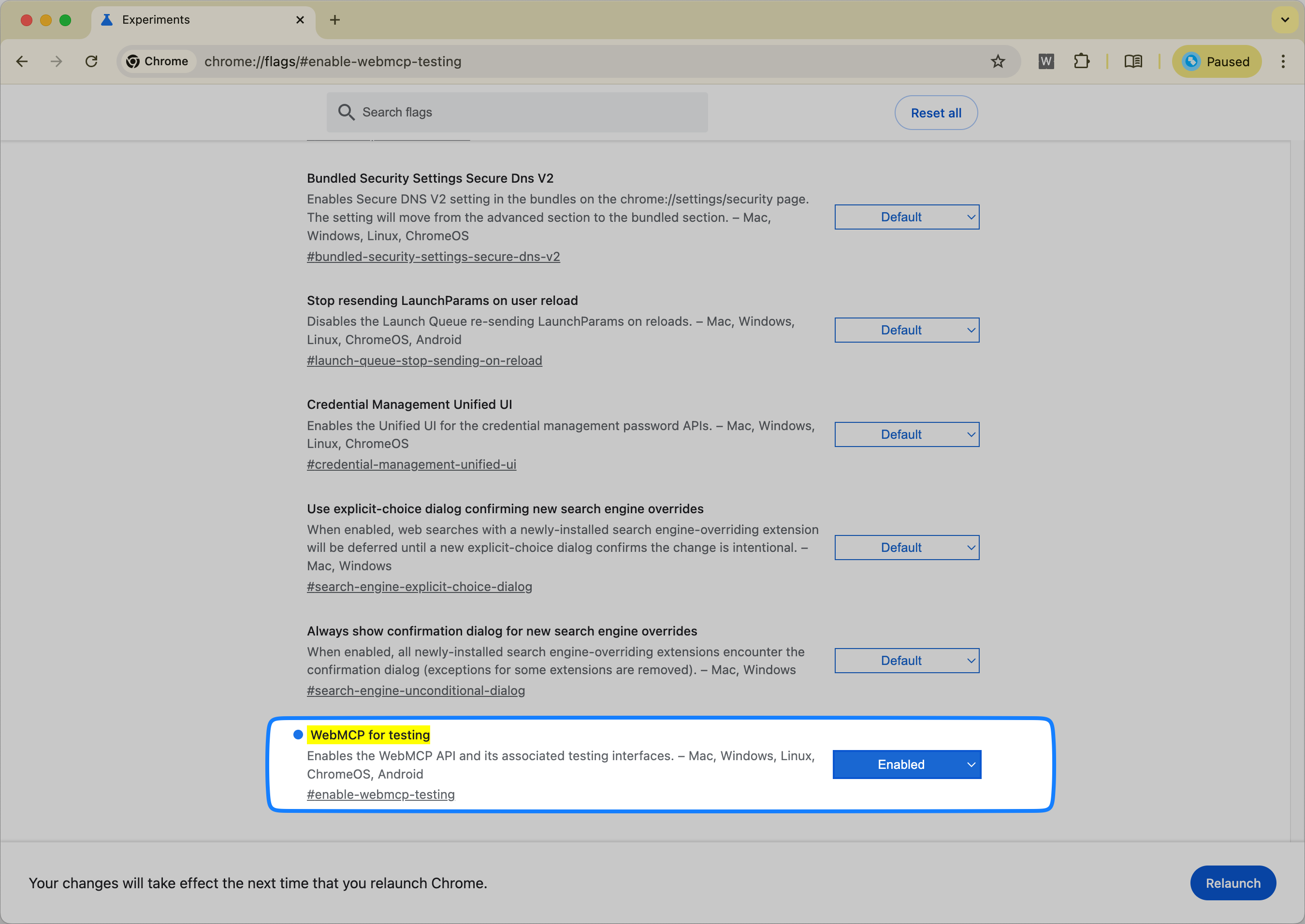Click the search magnifier in Search flags

(347, 112)
